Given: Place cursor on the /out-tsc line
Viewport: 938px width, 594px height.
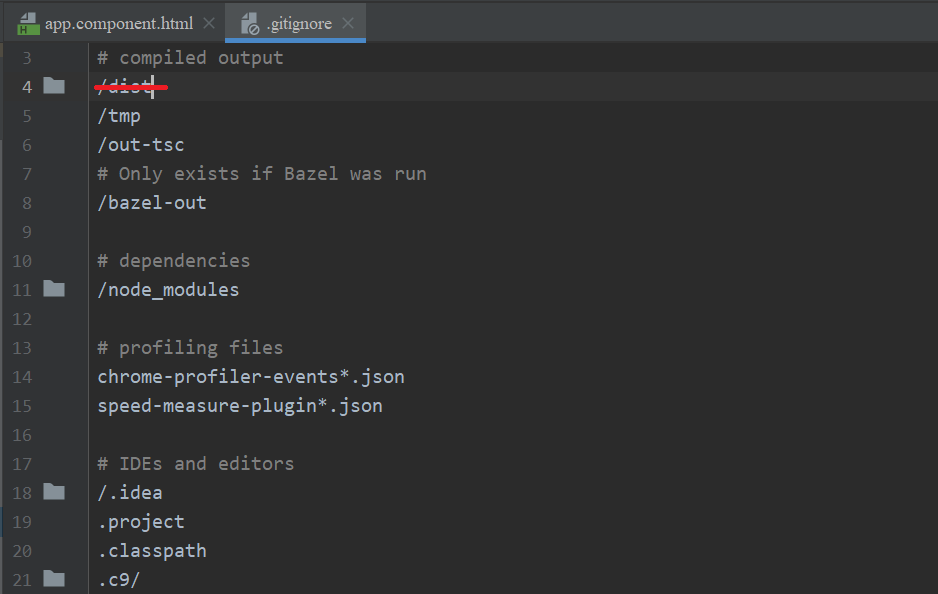Looking at the screenshot, I should 140,145.
